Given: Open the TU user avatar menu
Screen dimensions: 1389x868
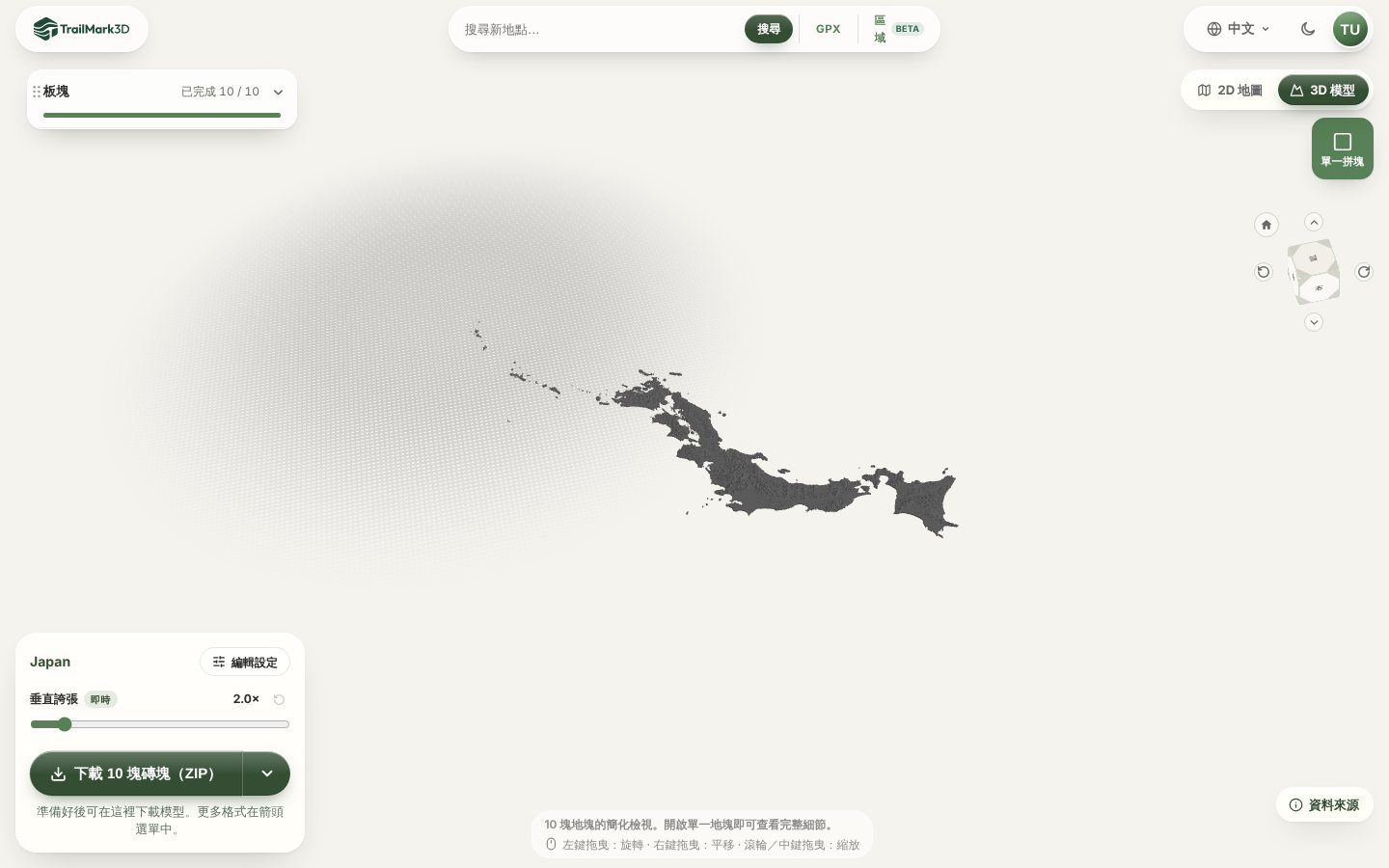Looking at the screenshot, I should tap(1350, 29).
